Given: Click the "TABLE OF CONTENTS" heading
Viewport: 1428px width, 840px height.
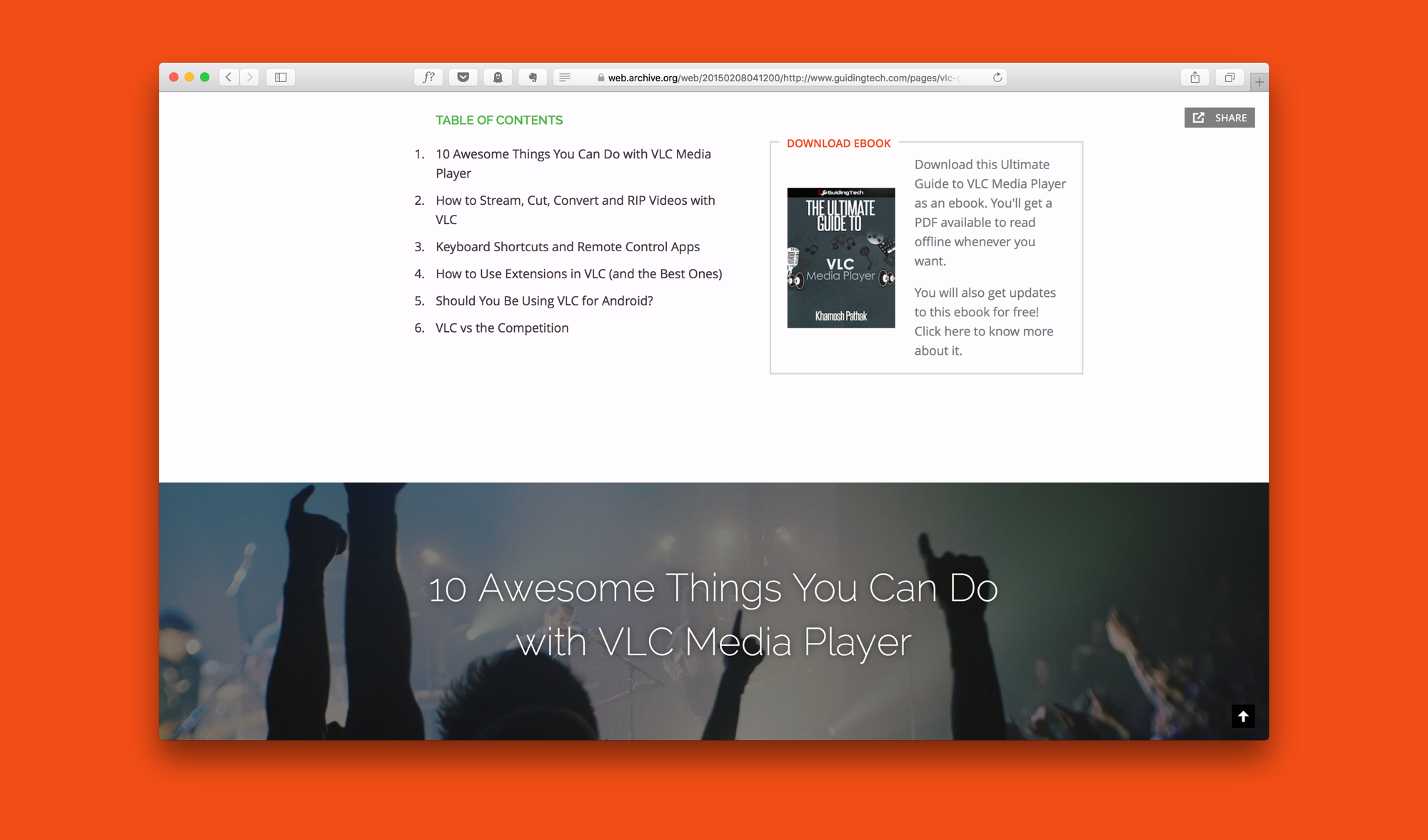Looking at the screenshot, I should click(499, 120).
